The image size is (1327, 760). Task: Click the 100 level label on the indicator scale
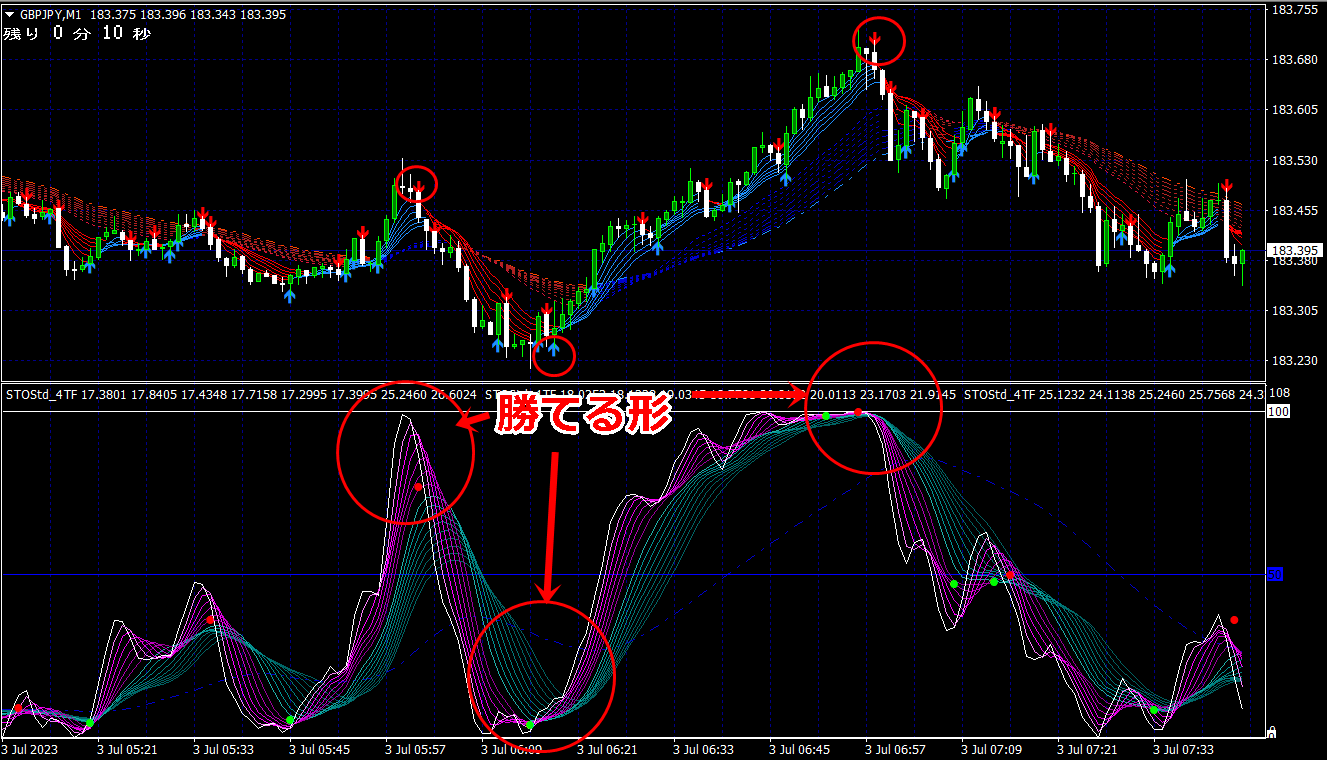point(1276,412)
